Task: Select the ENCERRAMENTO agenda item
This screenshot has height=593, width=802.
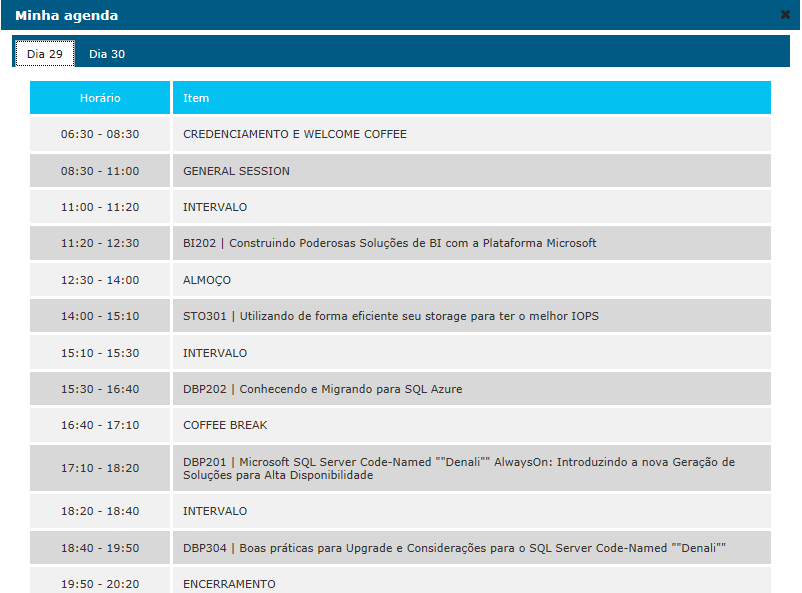Action: pyautogui.click(x=229, y=583)
